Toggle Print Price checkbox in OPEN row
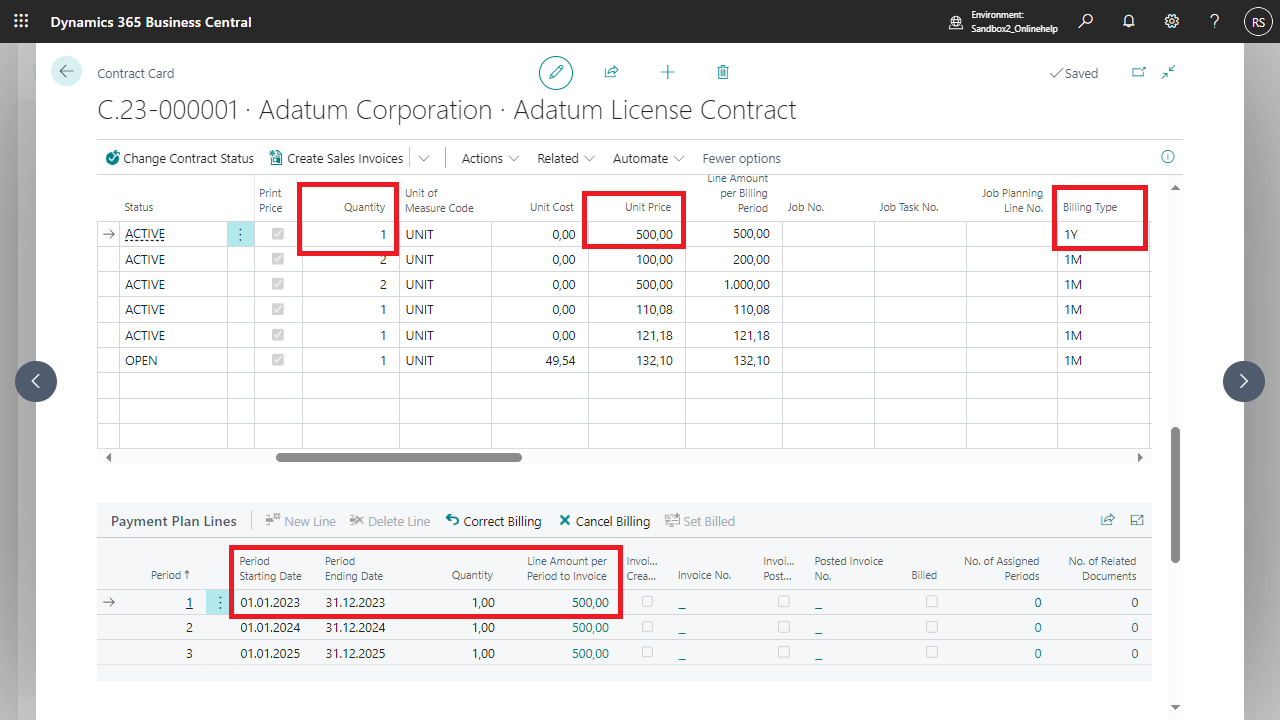Viewport: 1280px width, 720px height. [278, 360]
